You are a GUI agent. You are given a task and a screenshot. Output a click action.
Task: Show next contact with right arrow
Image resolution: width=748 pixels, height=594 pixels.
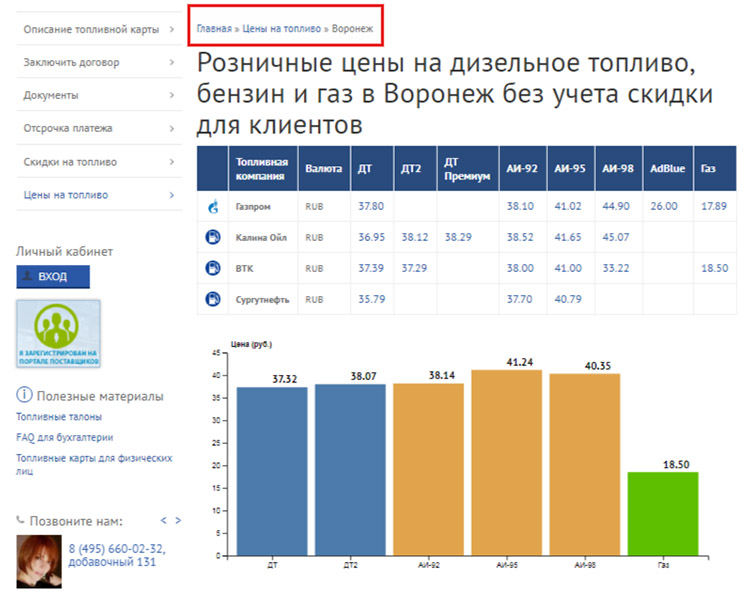(178, 520)
